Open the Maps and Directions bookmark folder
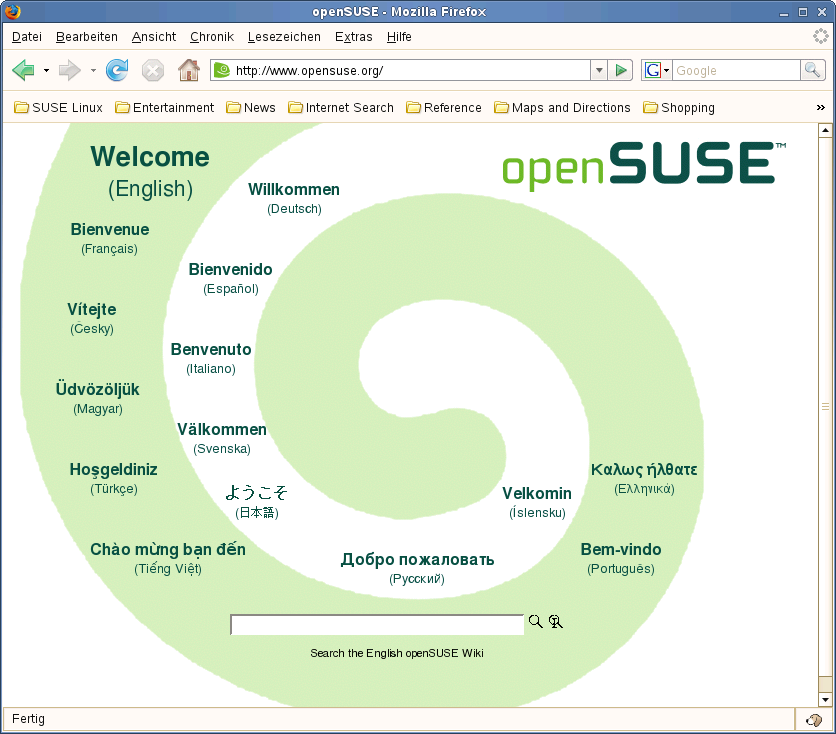 click(562, 108)
